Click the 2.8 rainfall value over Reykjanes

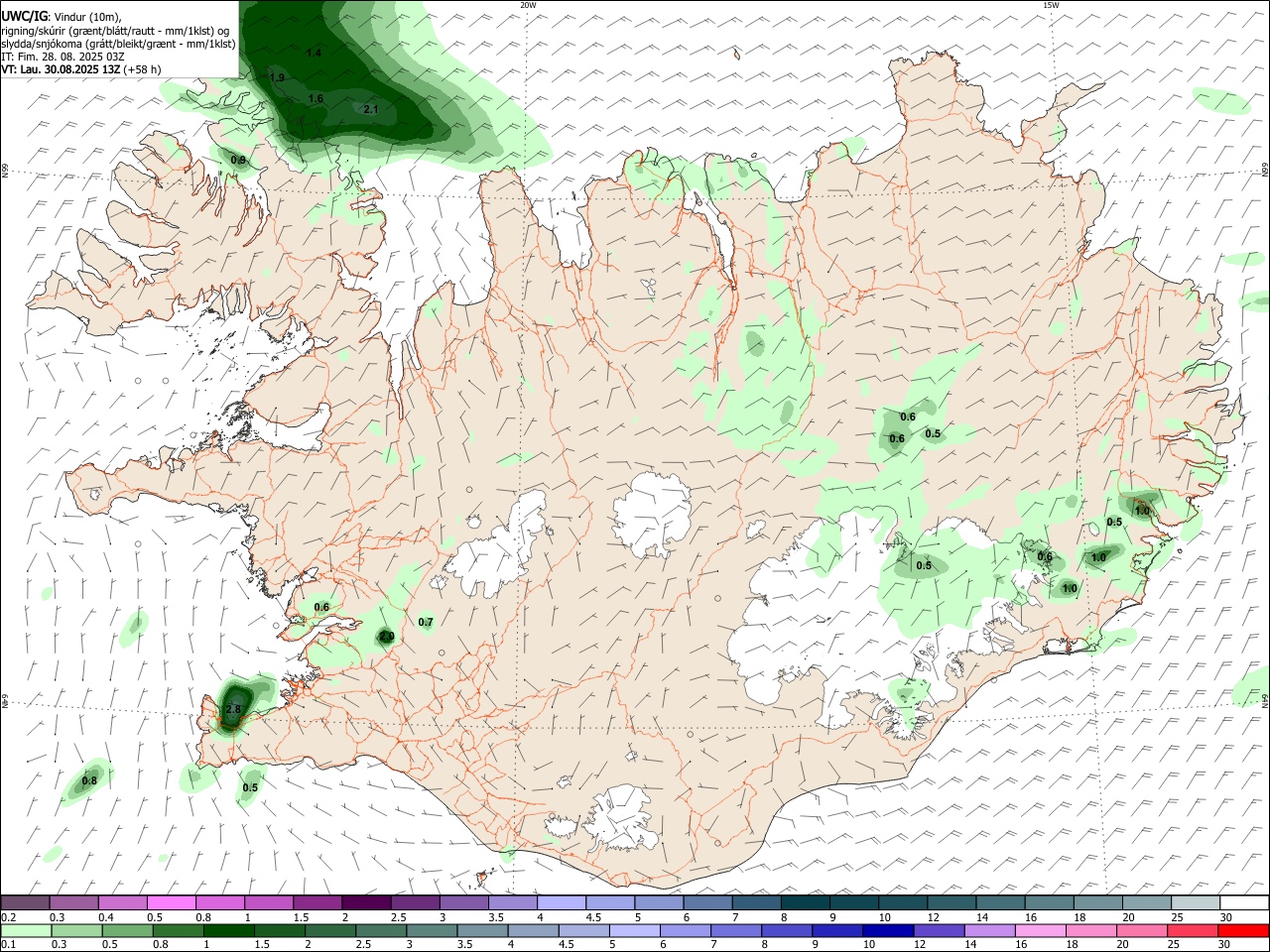tap(234, 709)
